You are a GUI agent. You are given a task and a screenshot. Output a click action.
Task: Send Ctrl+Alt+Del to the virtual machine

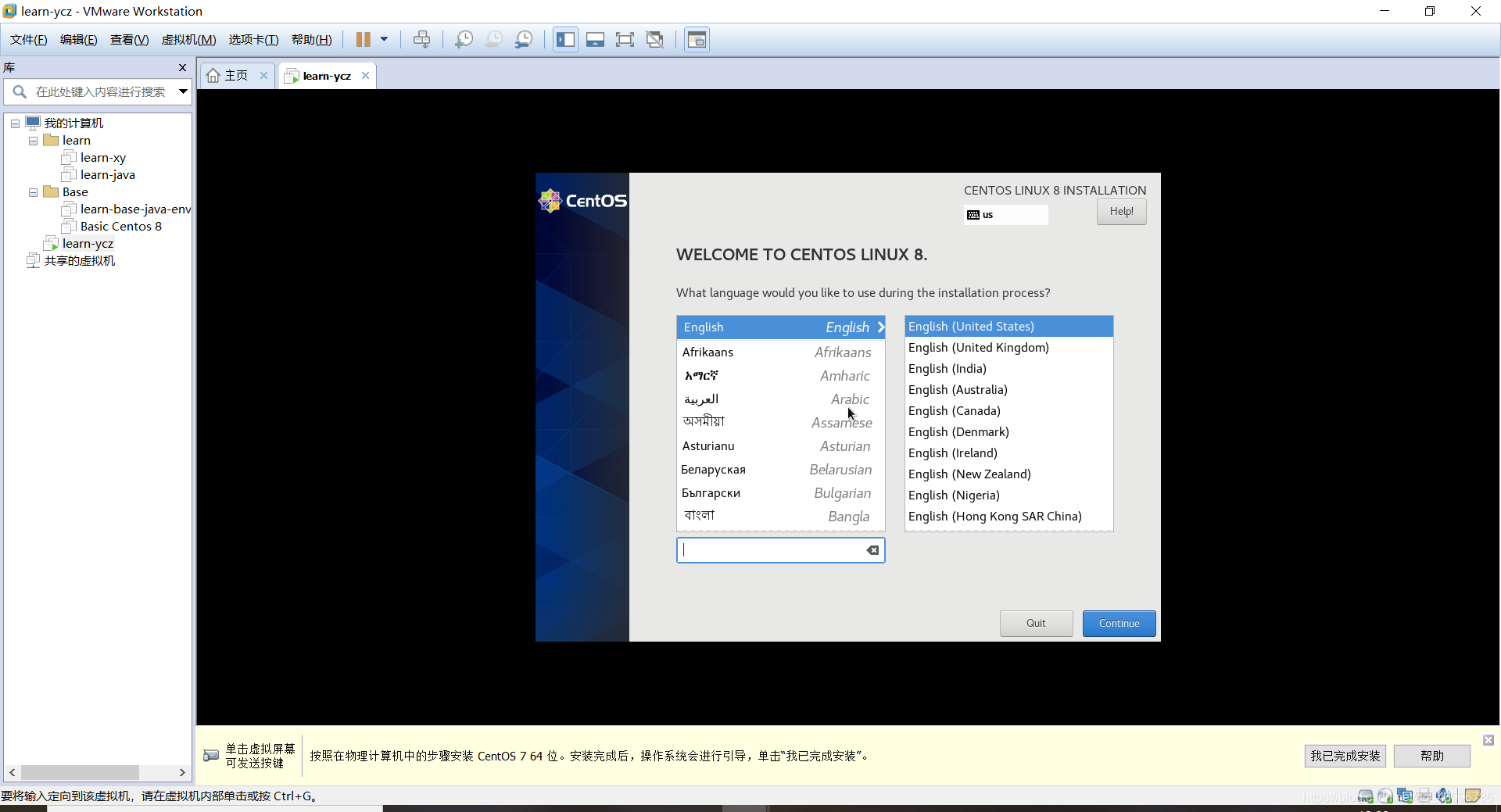[422, 40]
